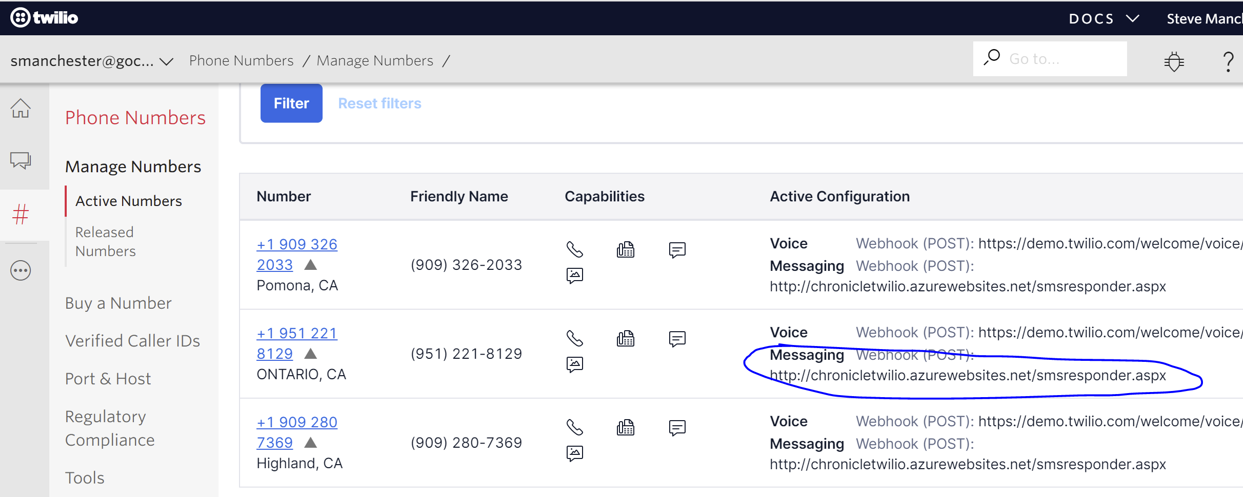Click the Twilio logo

pyautogui.click(x=44, y=18)
